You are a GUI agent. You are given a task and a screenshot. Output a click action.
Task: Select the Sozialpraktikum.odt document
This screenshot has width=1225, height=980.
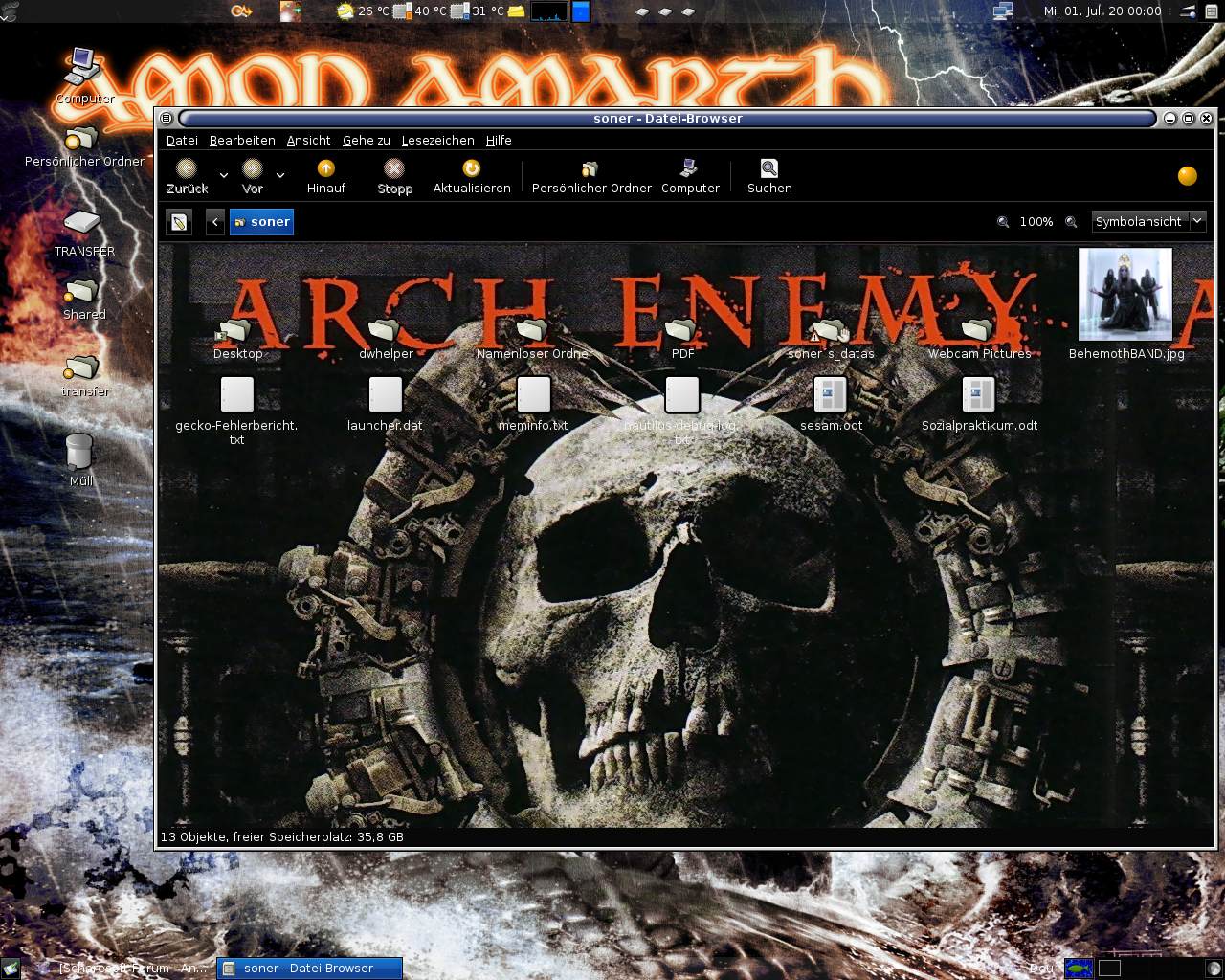[979, 403]
